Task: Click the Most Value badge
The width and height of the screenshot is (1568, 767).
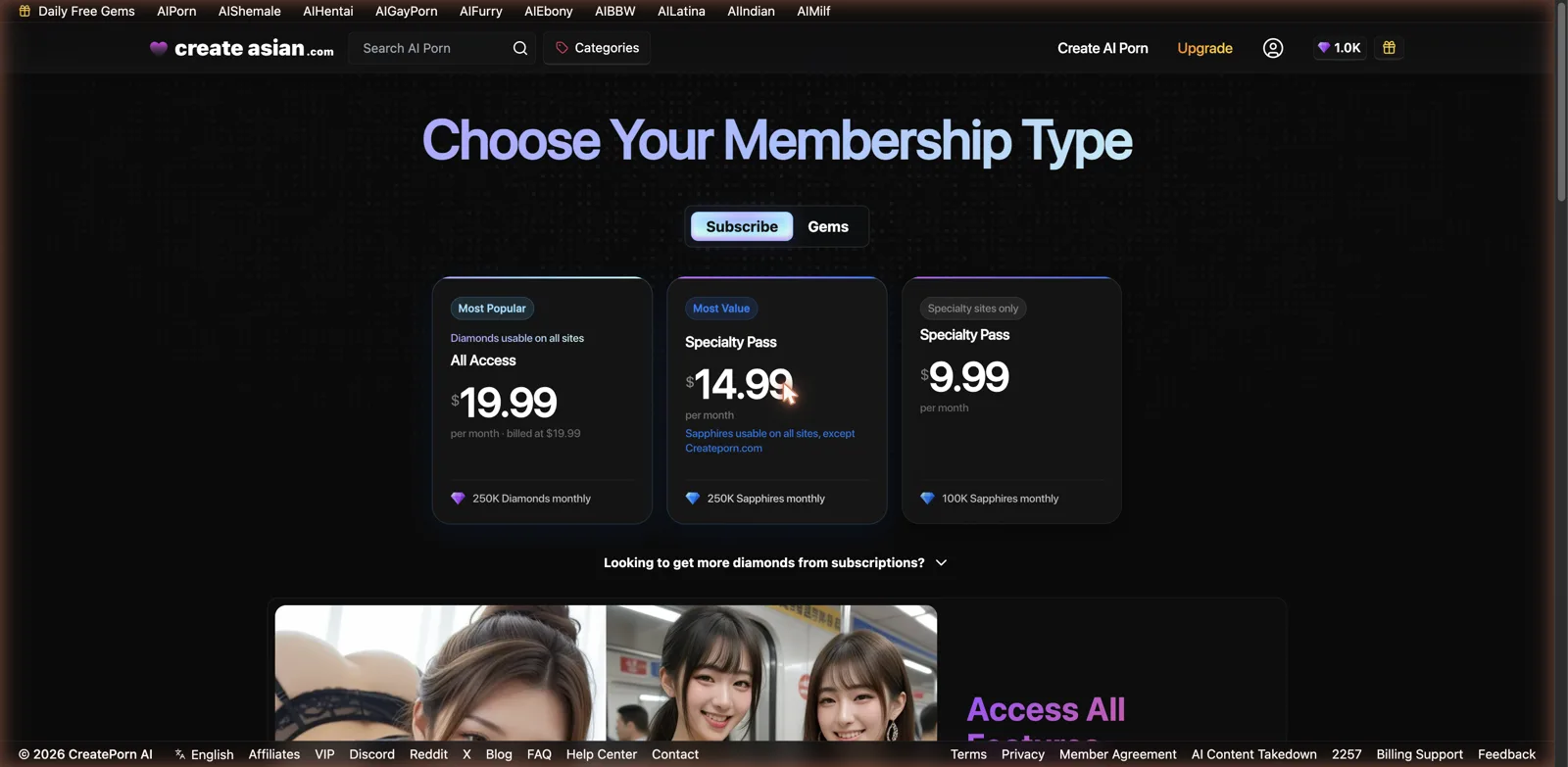Action: point(721,309)
